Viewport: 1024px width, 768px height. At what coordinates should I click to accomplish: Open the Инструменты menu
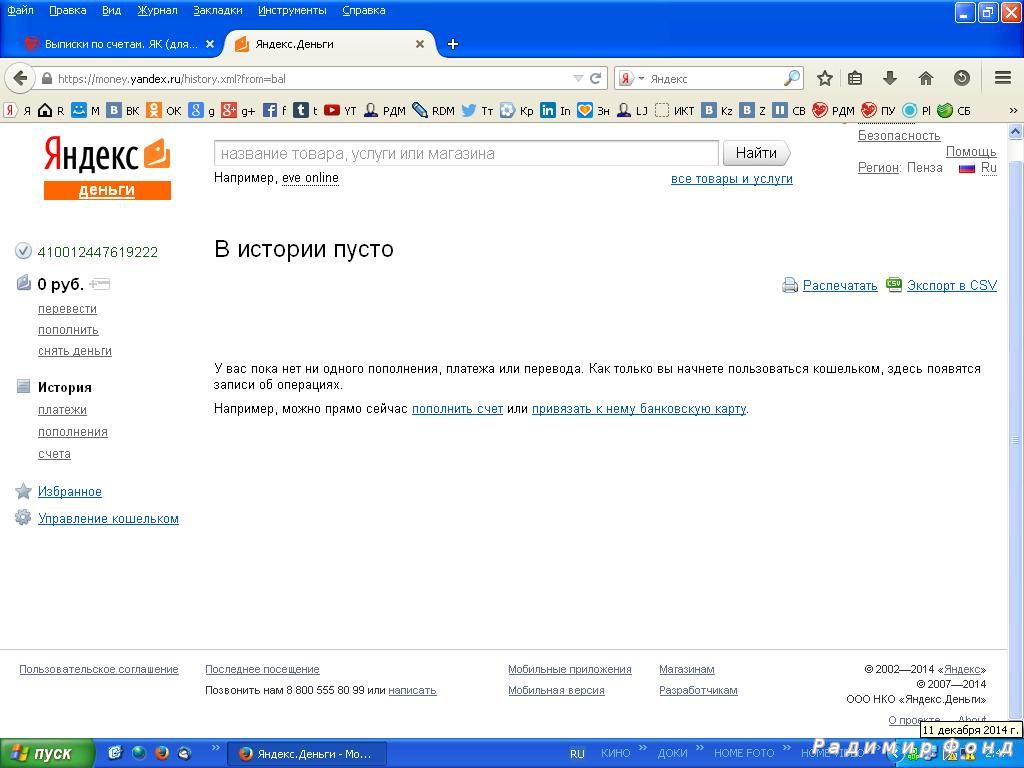pos(293,10)
